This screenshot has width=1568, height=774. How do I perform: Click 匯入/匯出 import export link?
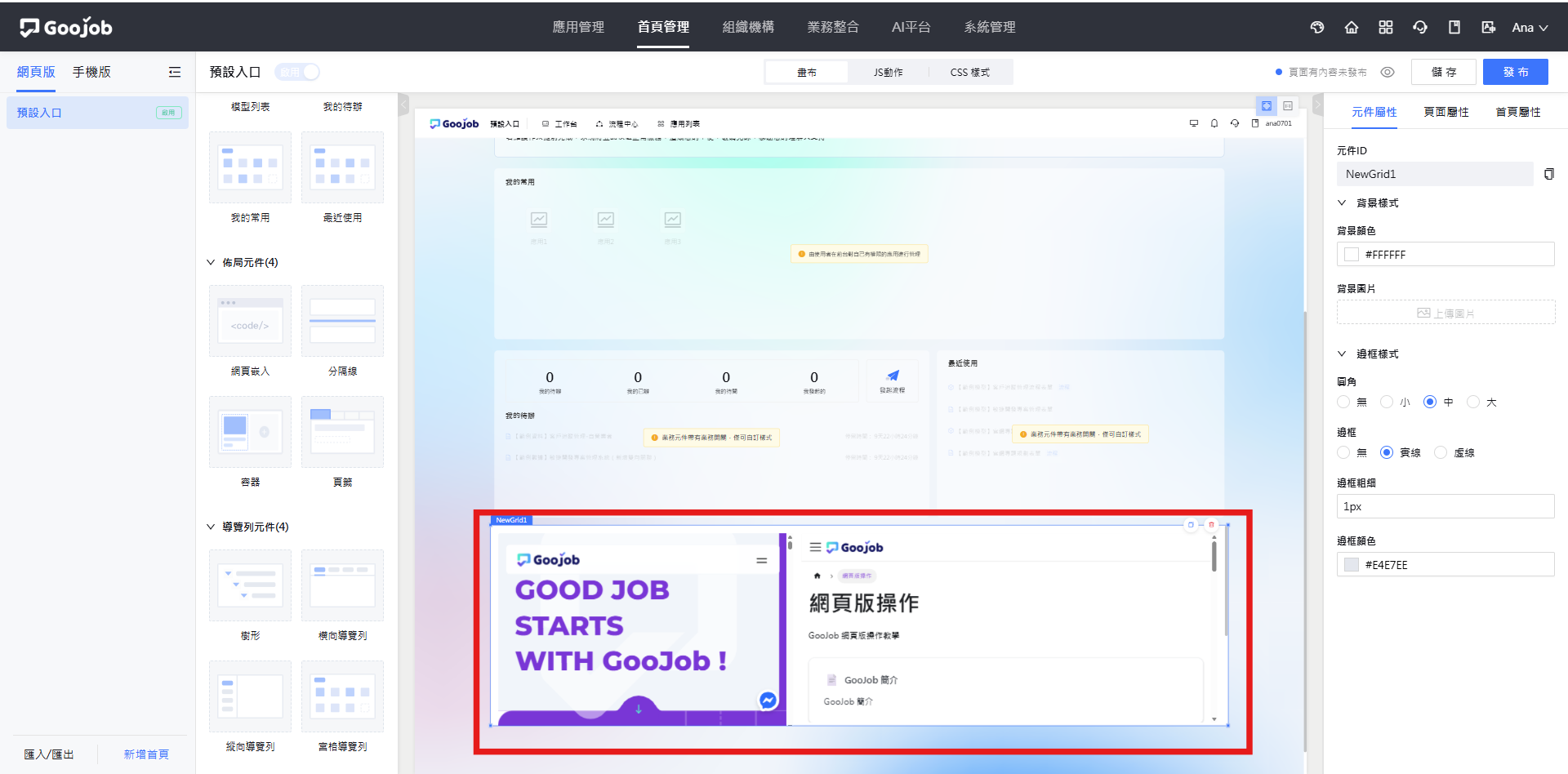(49, 754)
